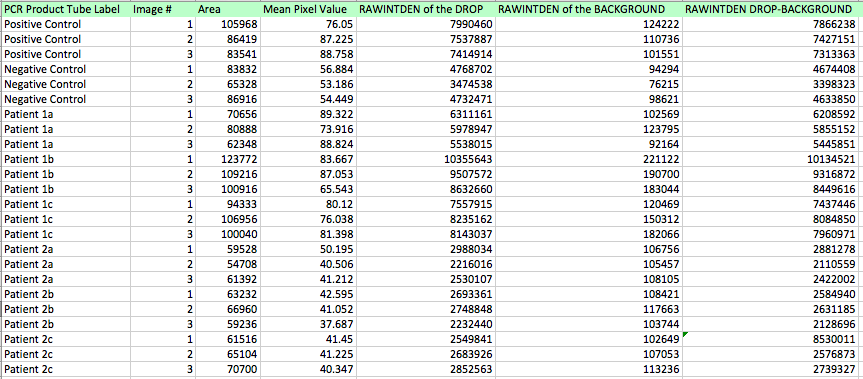Select the background value 221122

pos(589,159)
